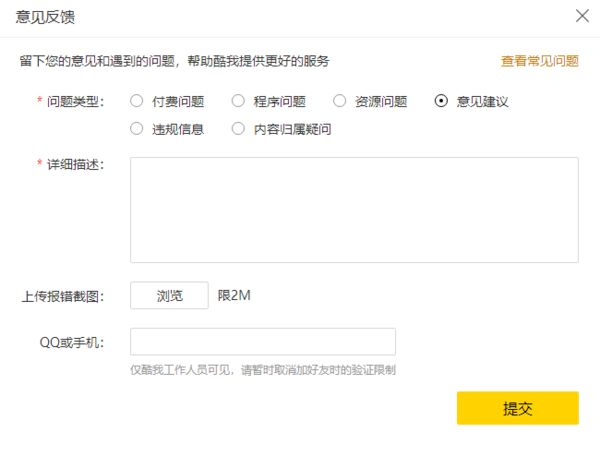
Task: Click the hint text below the QQ field
Action: 263,369
